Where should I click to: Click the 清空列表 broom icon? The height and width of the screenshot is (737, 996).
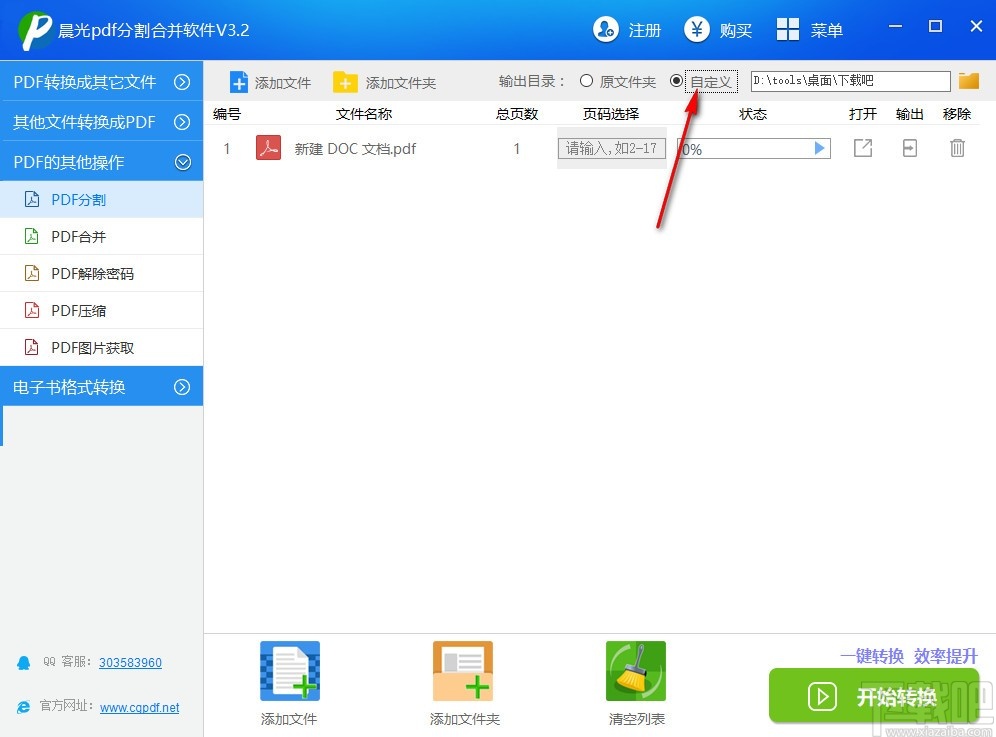(636, 670)
